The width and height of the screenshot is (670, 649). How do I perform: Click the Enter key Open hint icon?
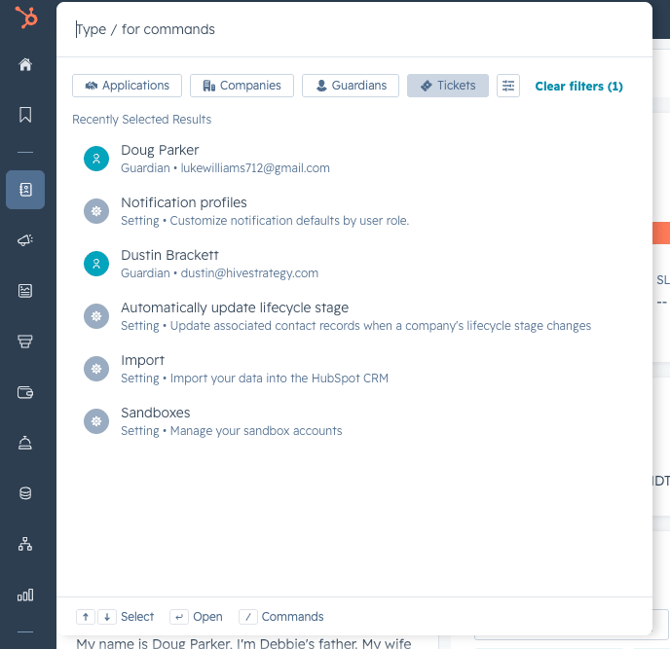pos(179,617)
